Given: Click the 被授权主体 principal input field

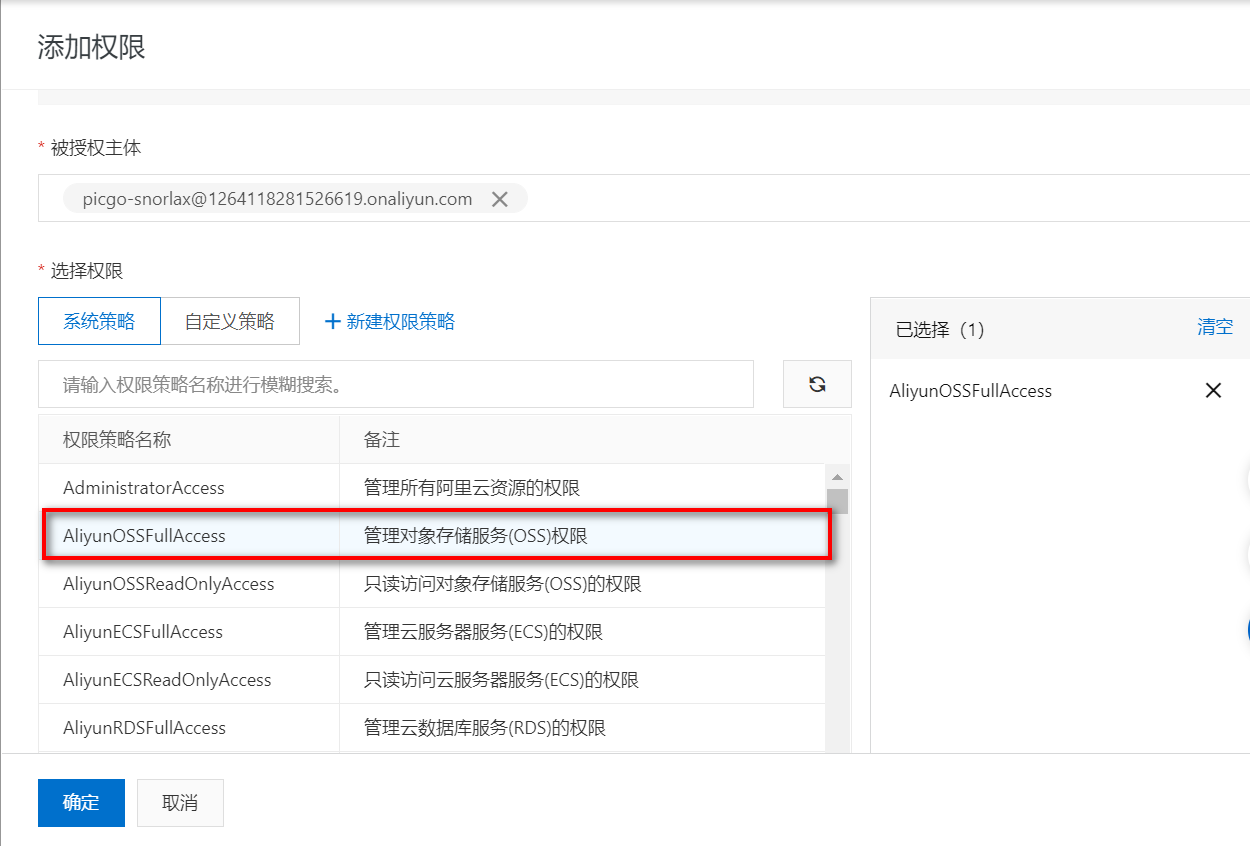Looking at the screenshot, I should tap(644, 198).
